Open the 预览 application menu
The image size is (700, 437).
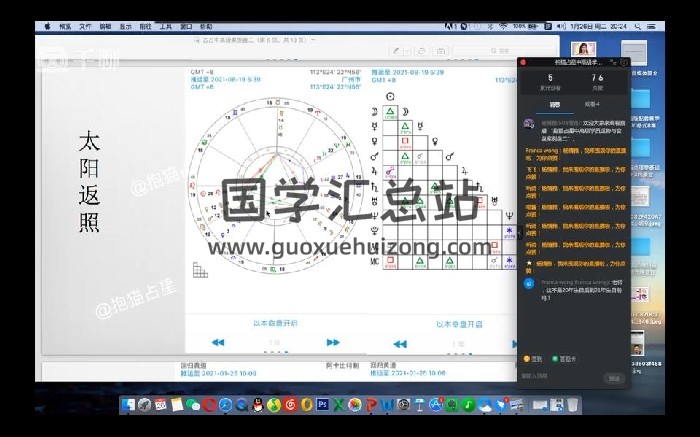65,27
